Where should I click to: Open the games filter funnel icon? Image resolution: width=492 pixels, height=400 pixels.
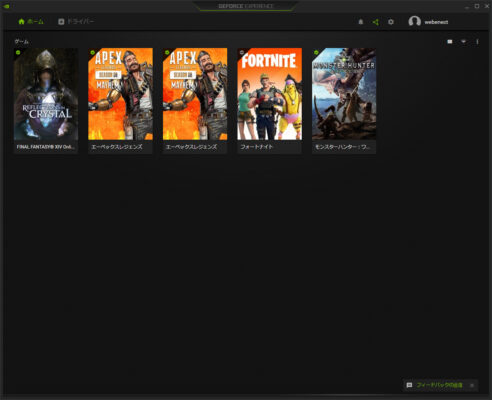point(464,42)
